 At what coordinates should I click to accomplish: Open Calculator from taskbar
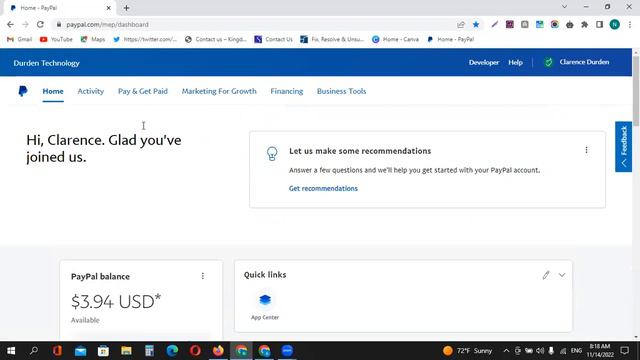[x=149, y=351]
